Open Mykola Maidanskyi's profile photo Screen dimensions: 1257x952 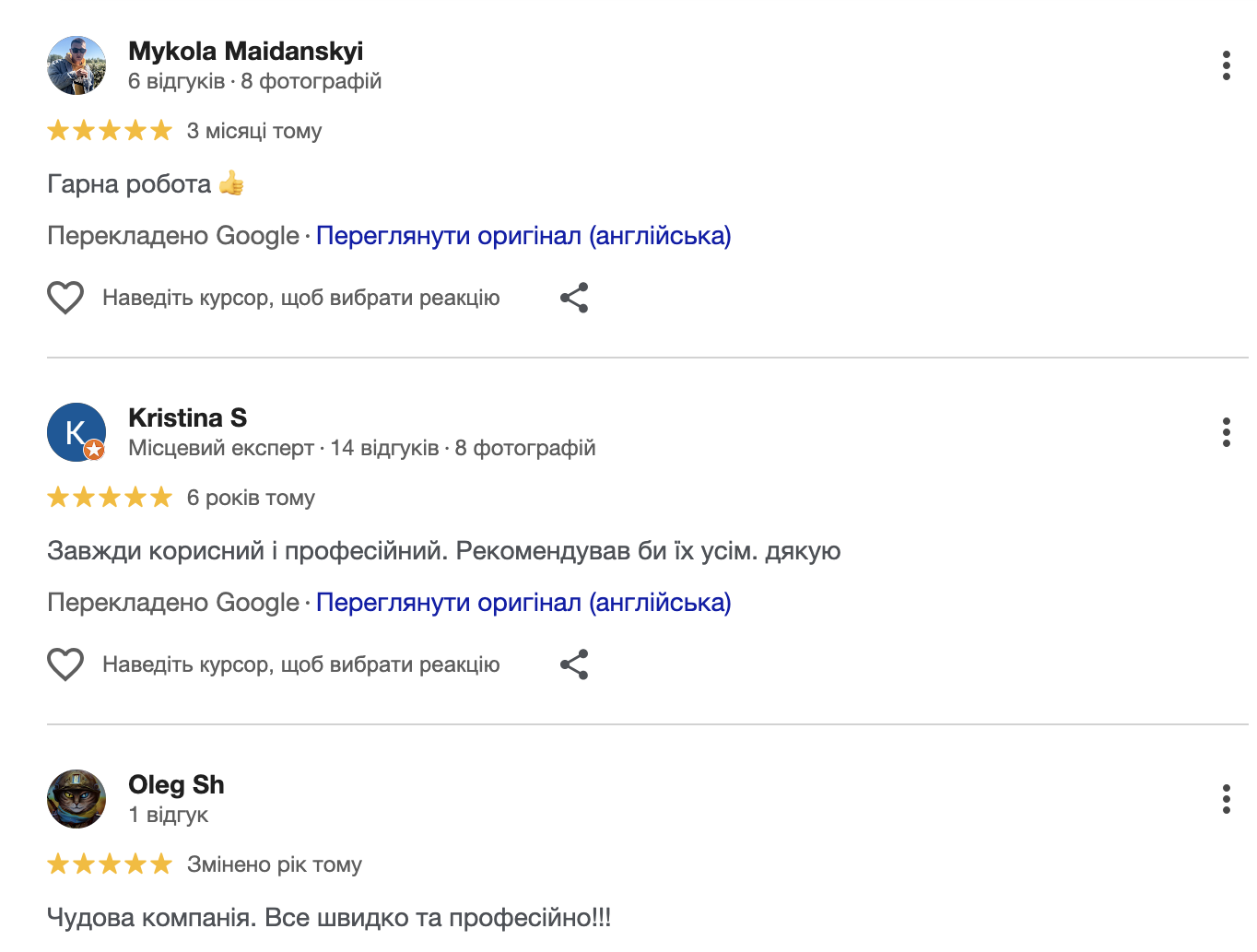(x=76, y=65)
